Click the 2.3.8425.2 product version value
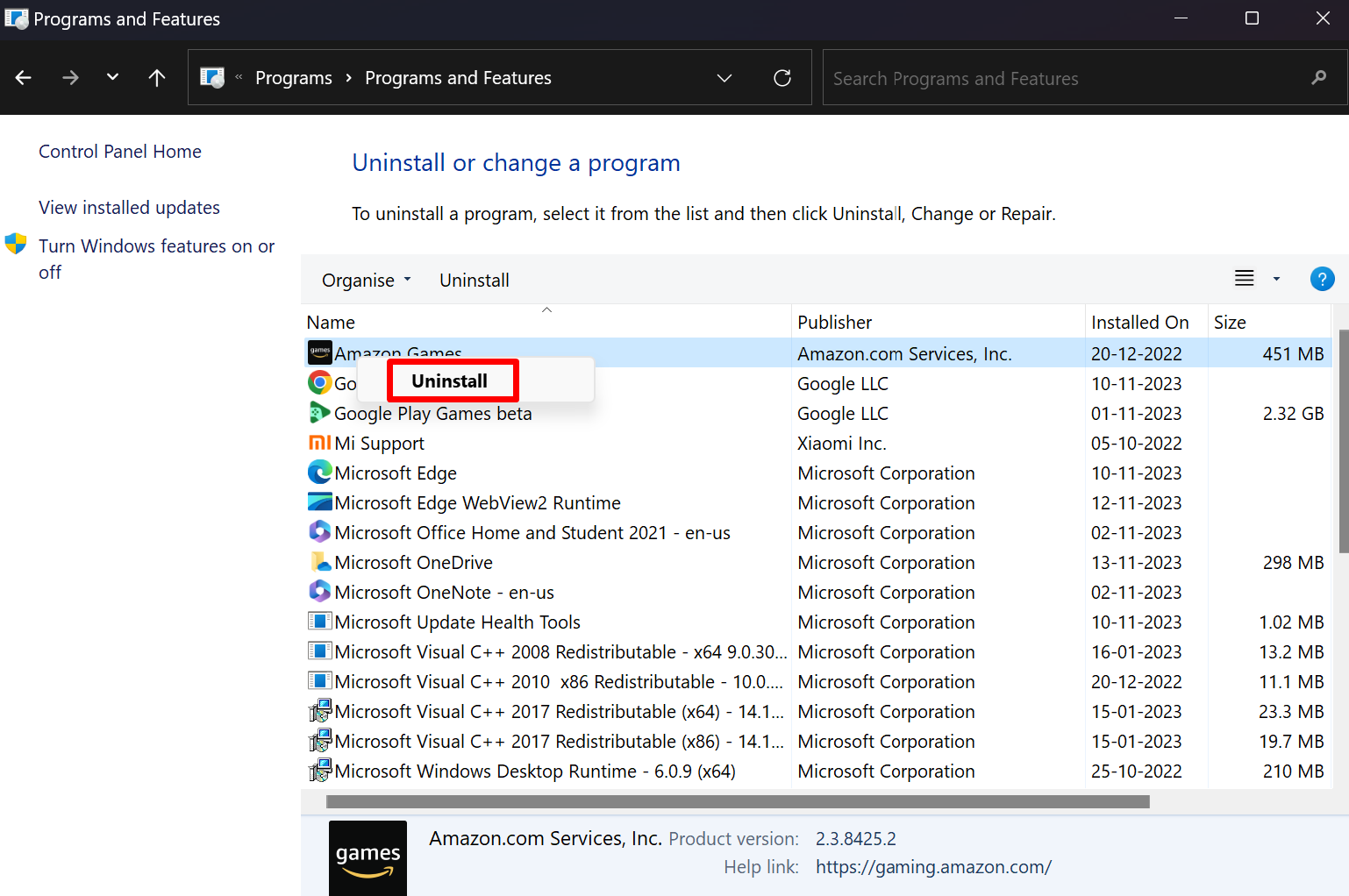 click(856, 838)
